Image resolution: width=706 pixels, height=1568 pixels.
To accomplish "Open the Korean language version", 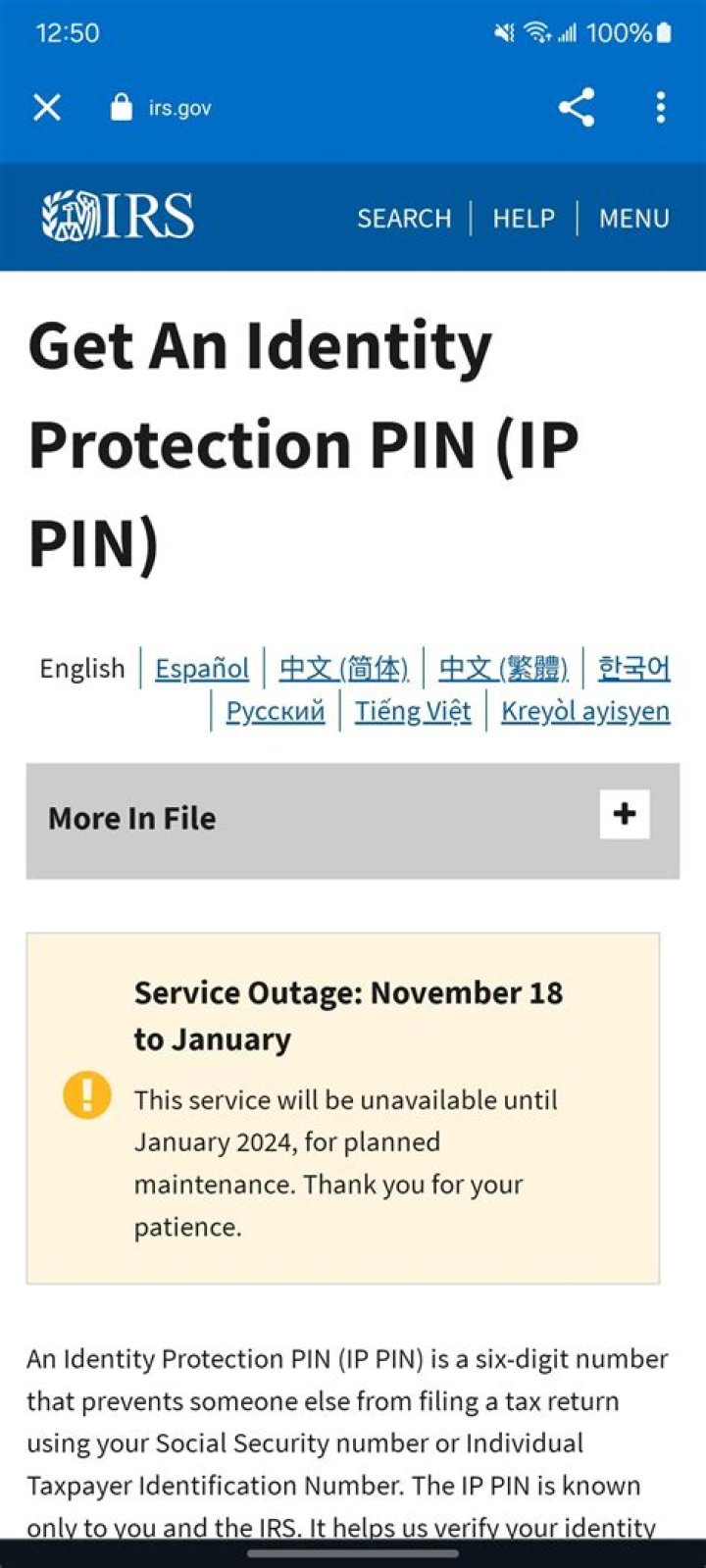I will pyautogui.click(x=632, y=668).
